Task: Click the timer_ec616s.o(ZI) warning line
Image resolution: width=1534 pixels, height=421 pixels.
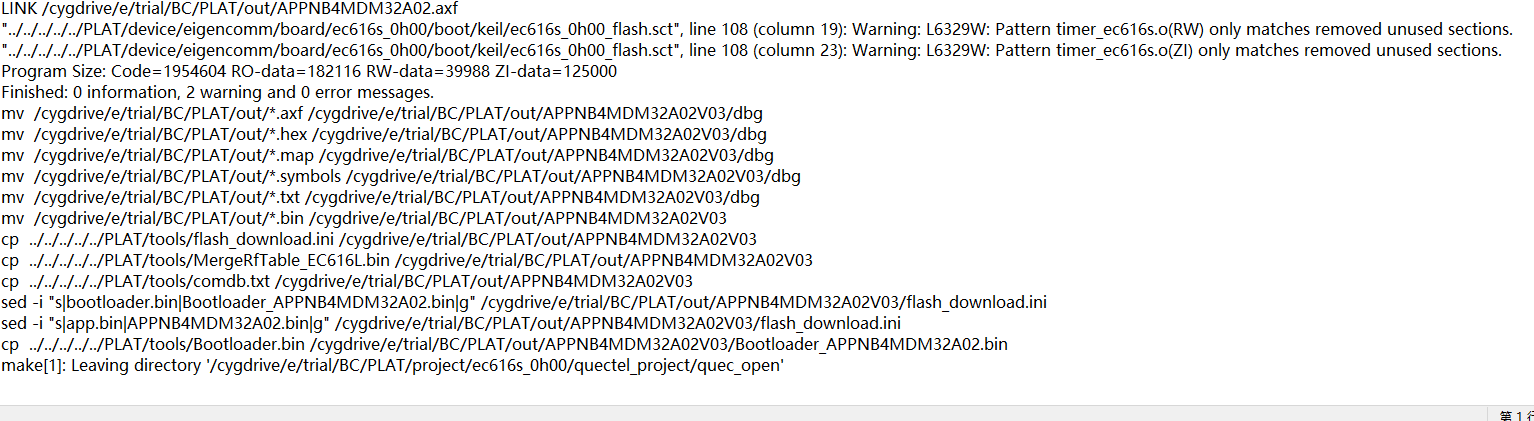Action: 751,50
